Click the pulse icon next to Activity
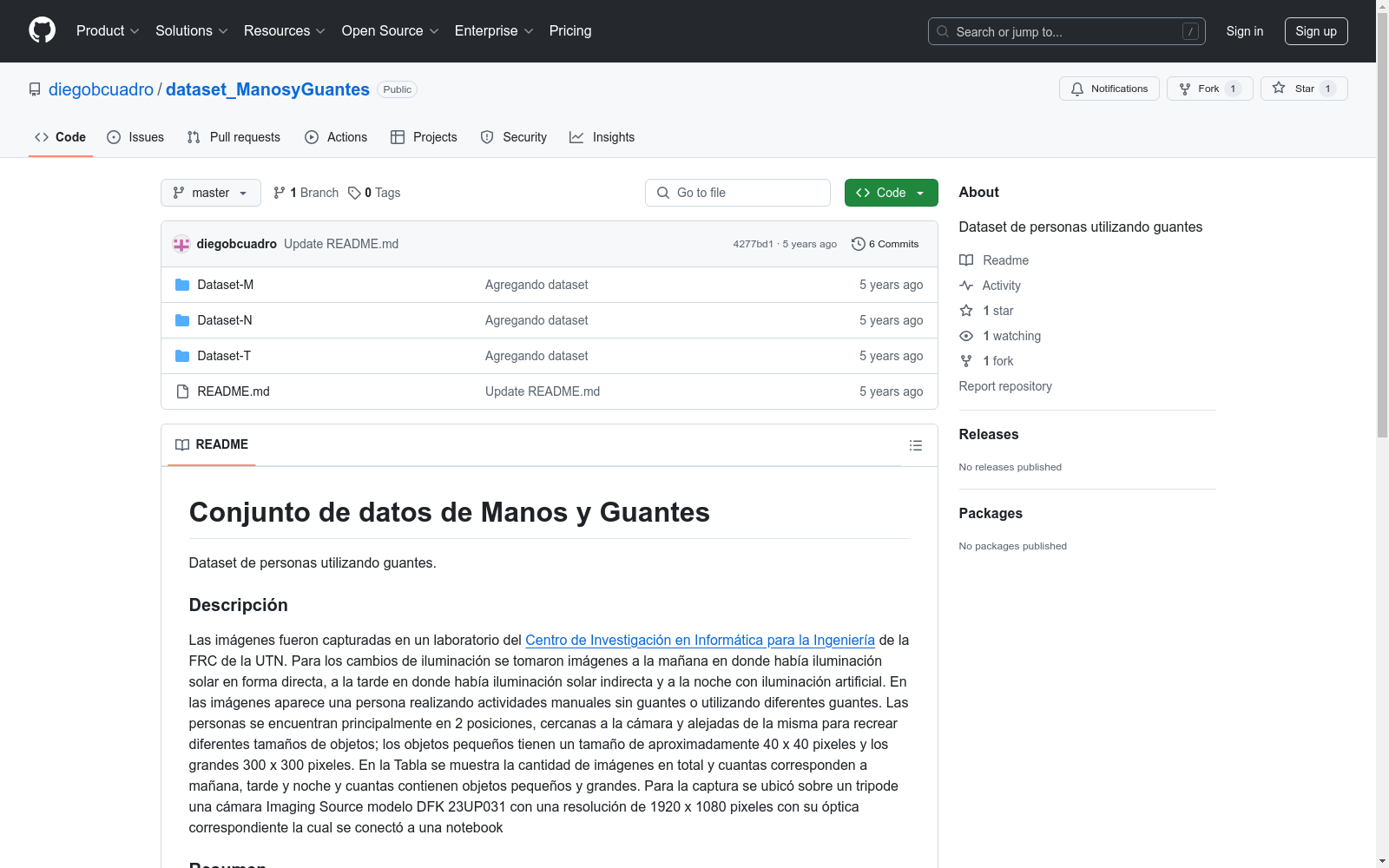 [966, 286]
